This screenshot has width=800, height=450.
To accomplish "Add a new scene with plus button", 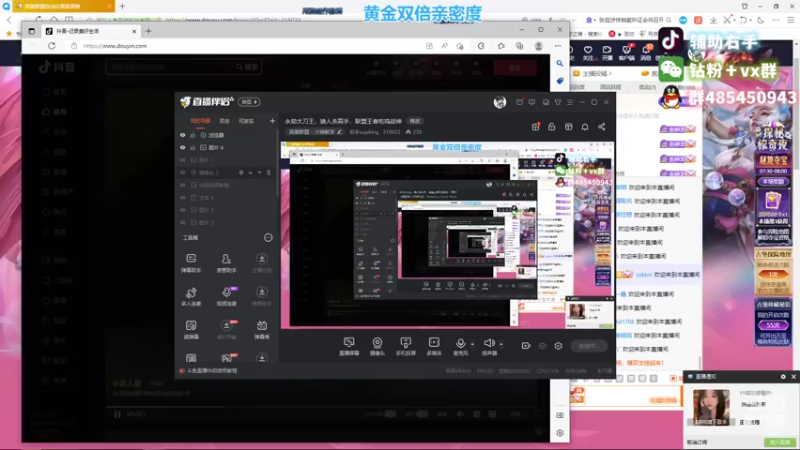I will [x=272, y=121].
